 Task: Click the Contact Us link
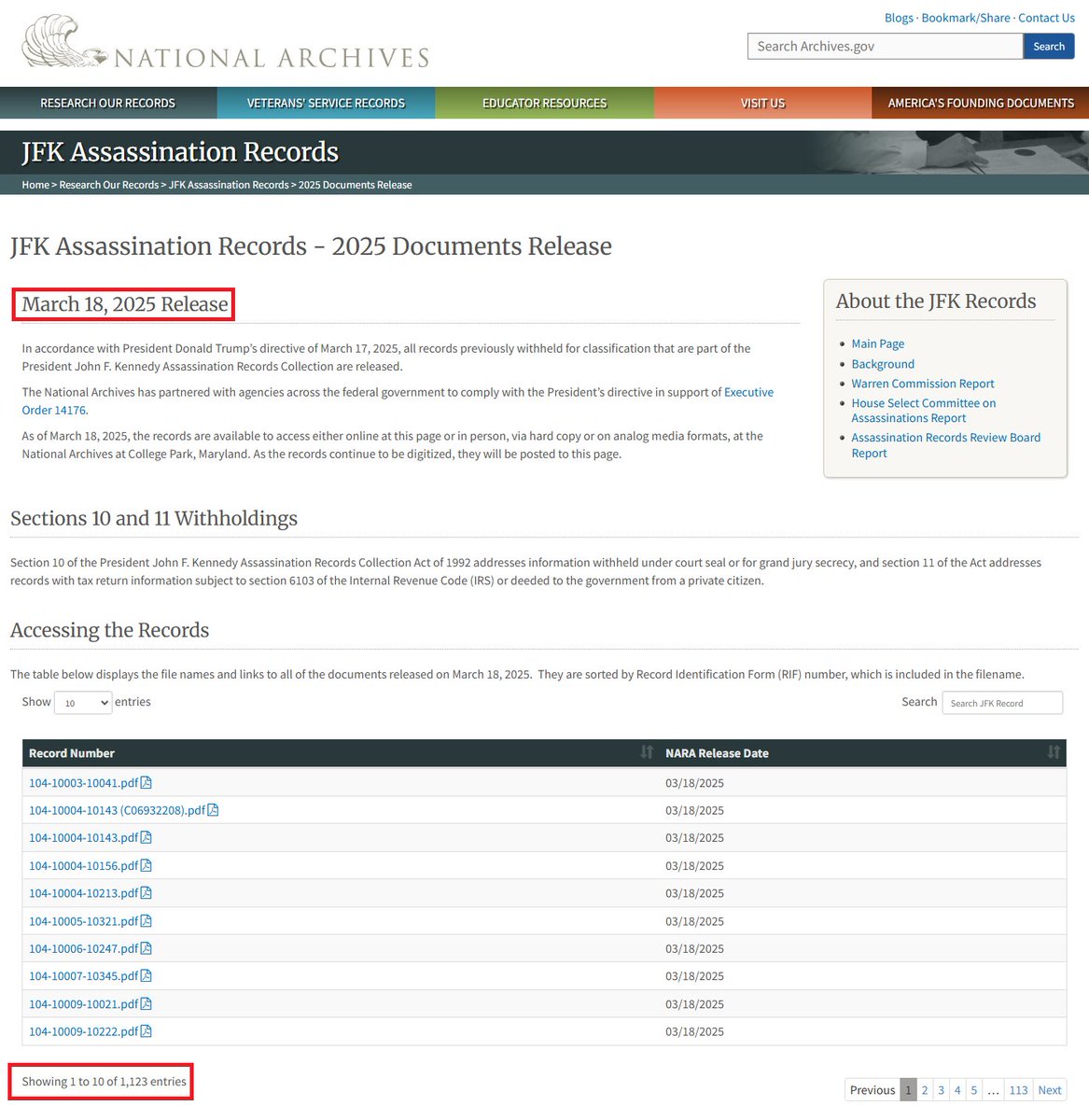point(1046,18)
